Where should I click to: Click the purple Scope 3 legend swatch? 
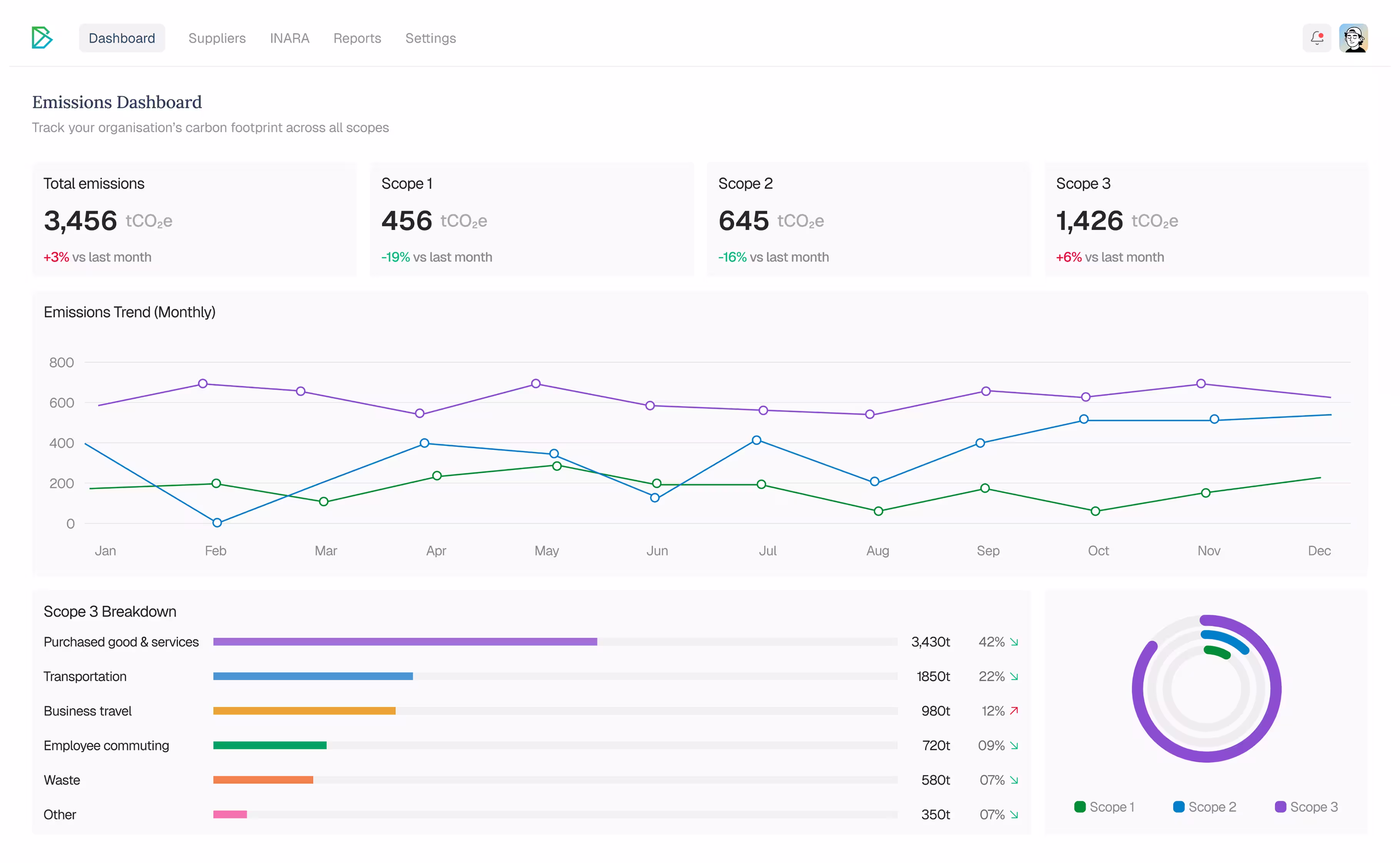1280,806
